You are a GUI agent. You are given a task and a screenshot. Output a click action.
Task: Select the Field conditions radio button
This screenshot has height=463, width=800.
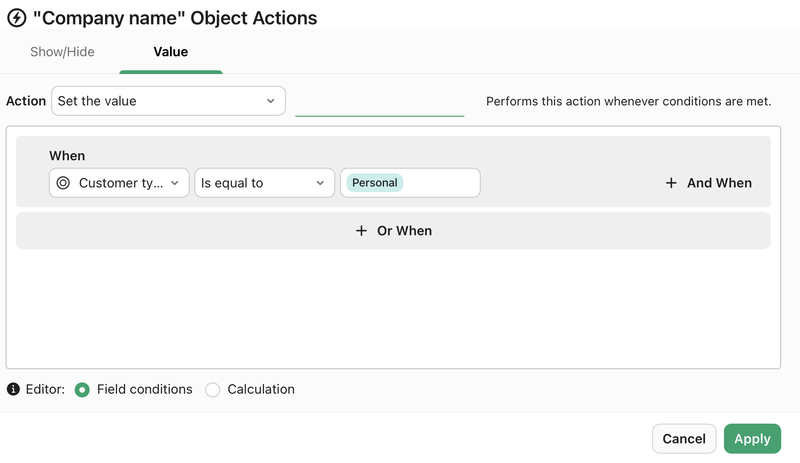click(82, 390)
